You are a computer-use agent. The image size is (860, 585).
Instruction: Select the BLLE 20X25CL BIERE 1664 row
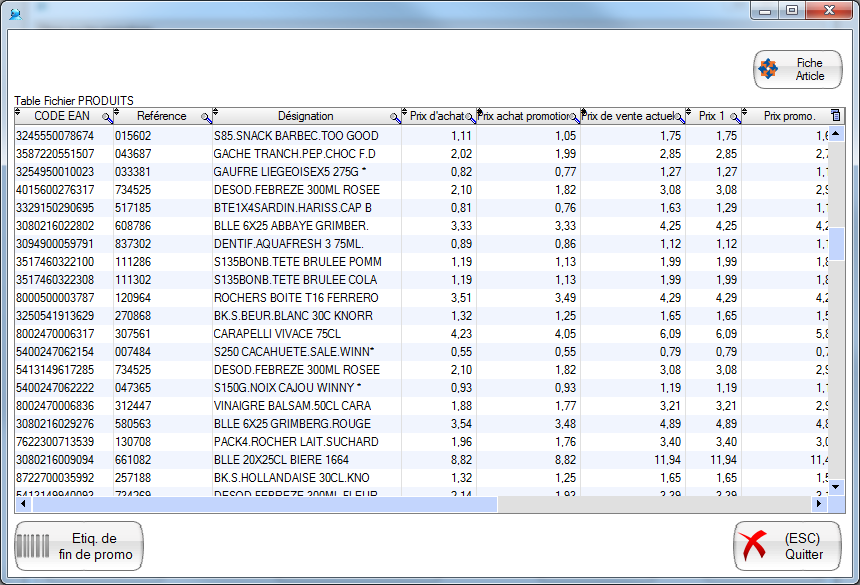click(296, 460)
